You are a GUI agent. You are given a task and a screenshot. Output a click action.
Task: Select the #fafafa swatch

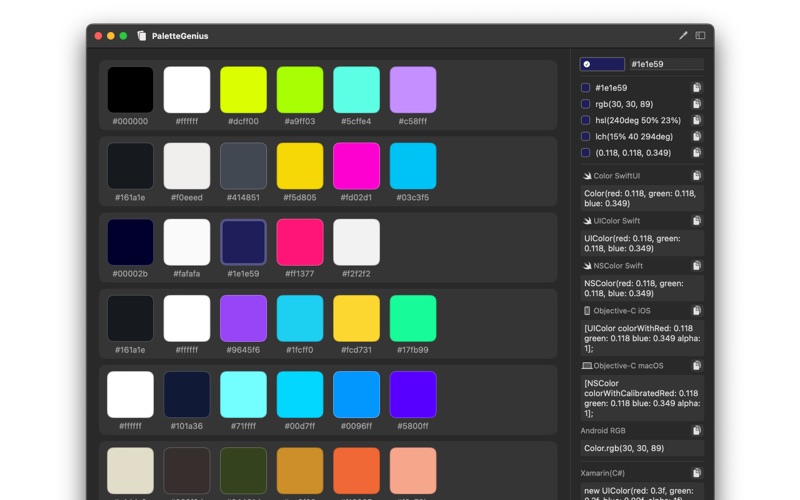(x=187, y=242)
